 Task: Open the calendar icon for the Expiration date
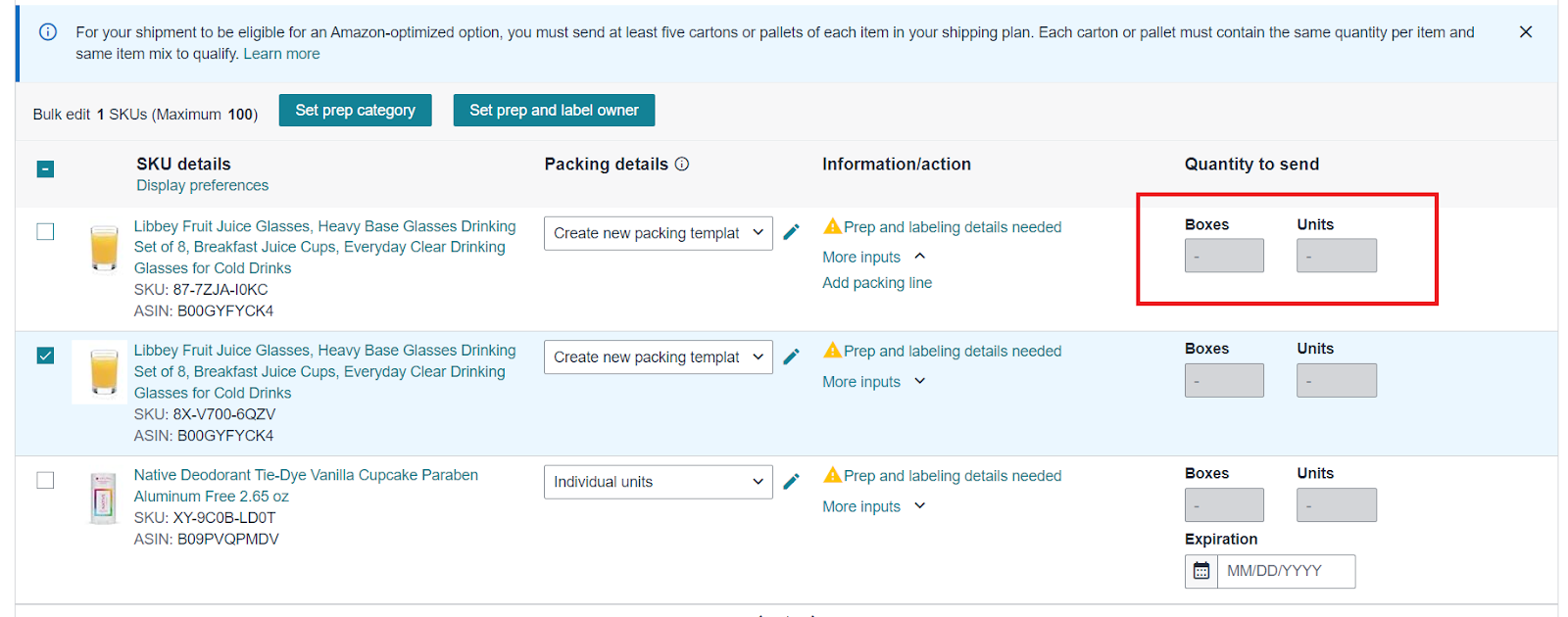pos(1201,571)
